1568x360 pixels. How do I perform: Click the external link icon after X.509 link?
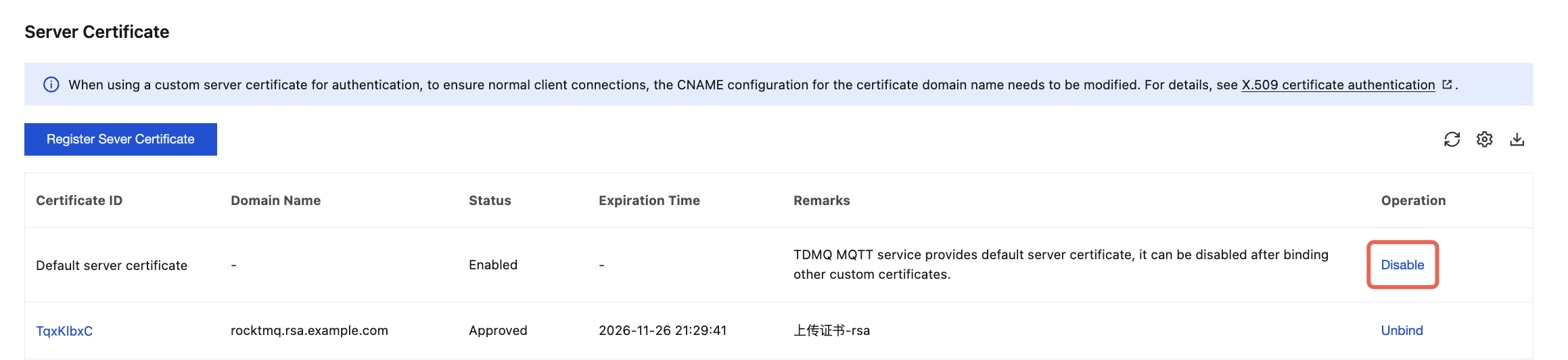coord(1447,85)
